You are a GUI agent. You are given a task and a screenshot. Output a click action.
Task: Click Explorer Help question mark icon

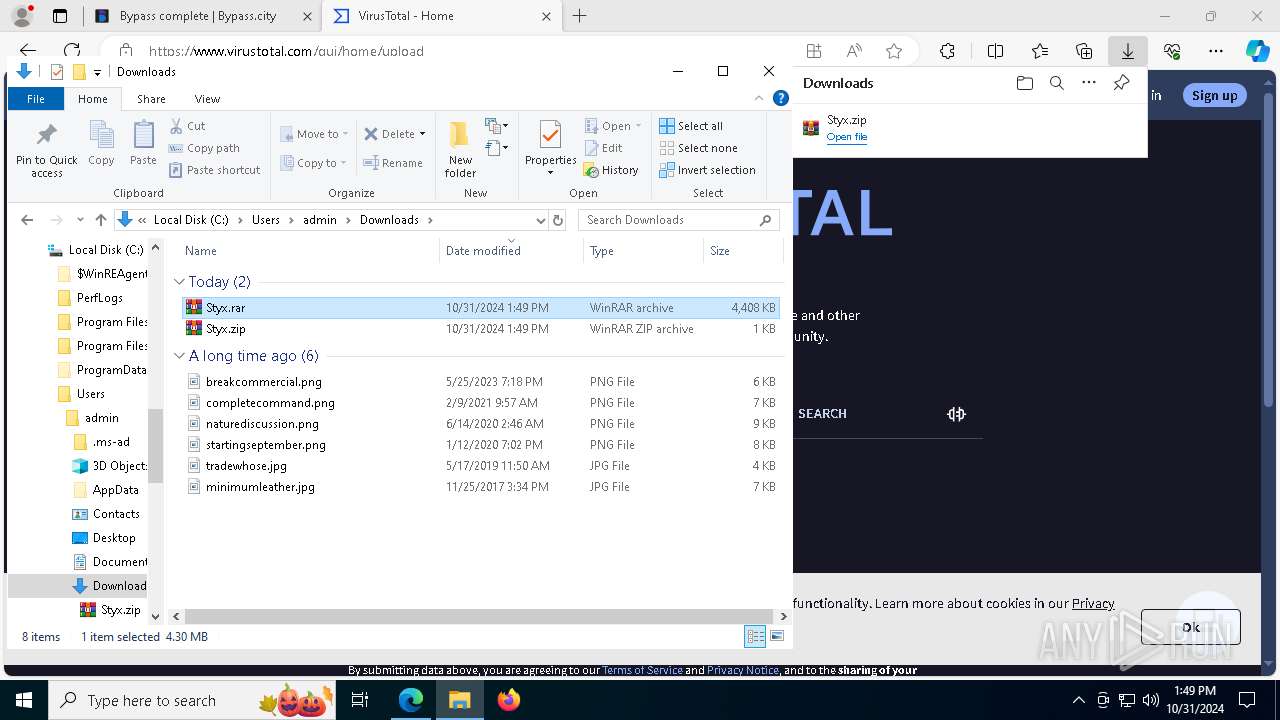coord(781,98)
